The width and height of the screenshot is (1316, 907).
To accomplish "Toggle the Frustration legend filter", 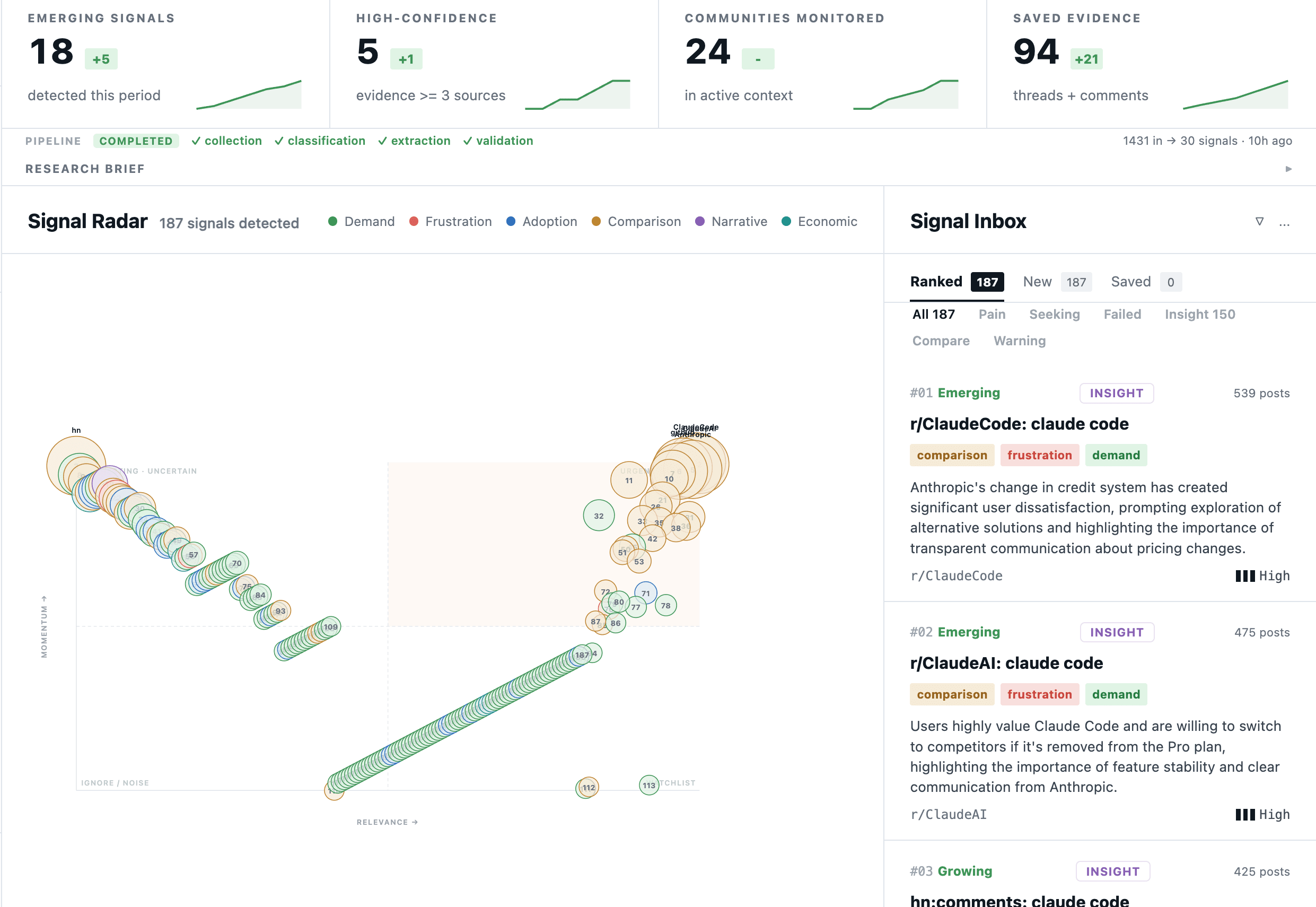I will (450, 222).
